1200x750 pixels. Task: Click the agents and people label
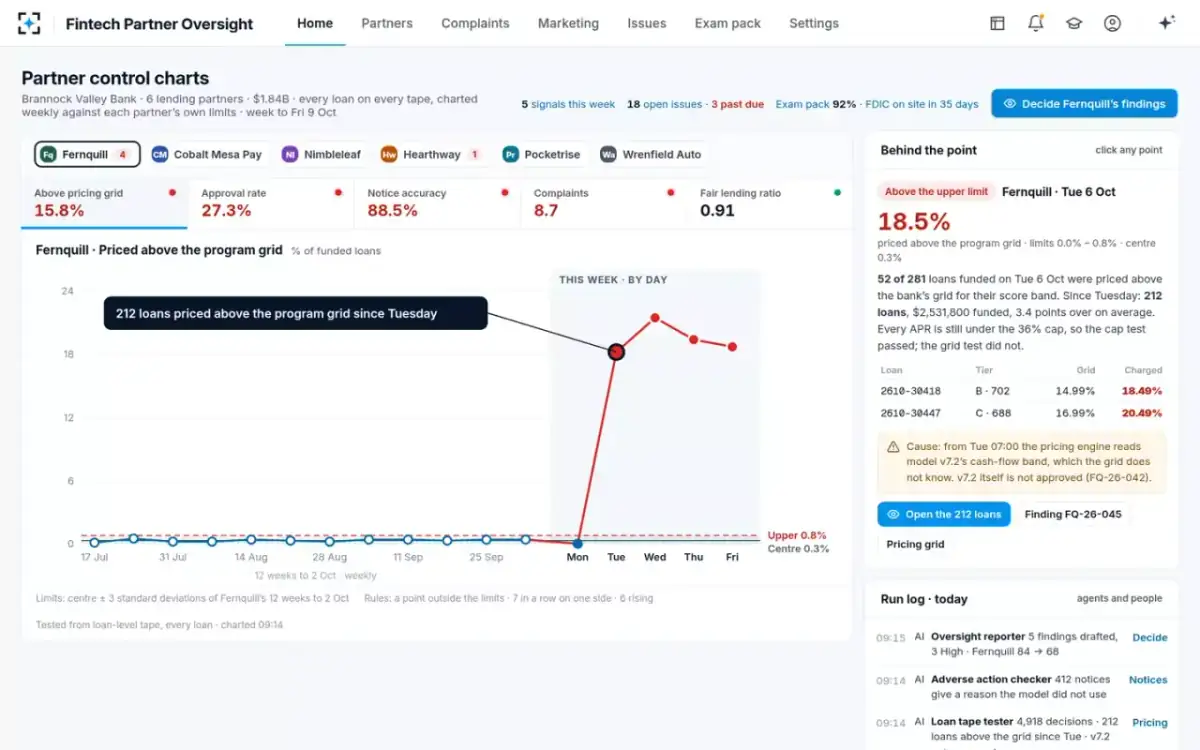[1119, 599]
